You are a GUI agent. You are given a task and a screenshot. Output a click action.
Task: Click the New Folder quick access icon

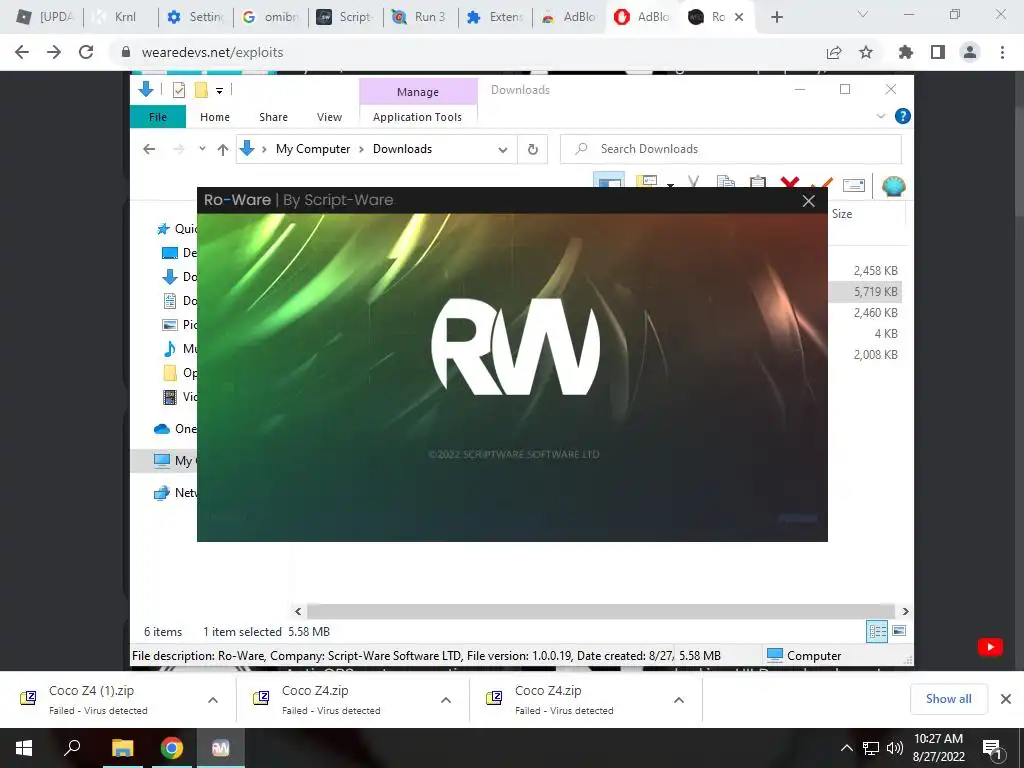[201, 90]
